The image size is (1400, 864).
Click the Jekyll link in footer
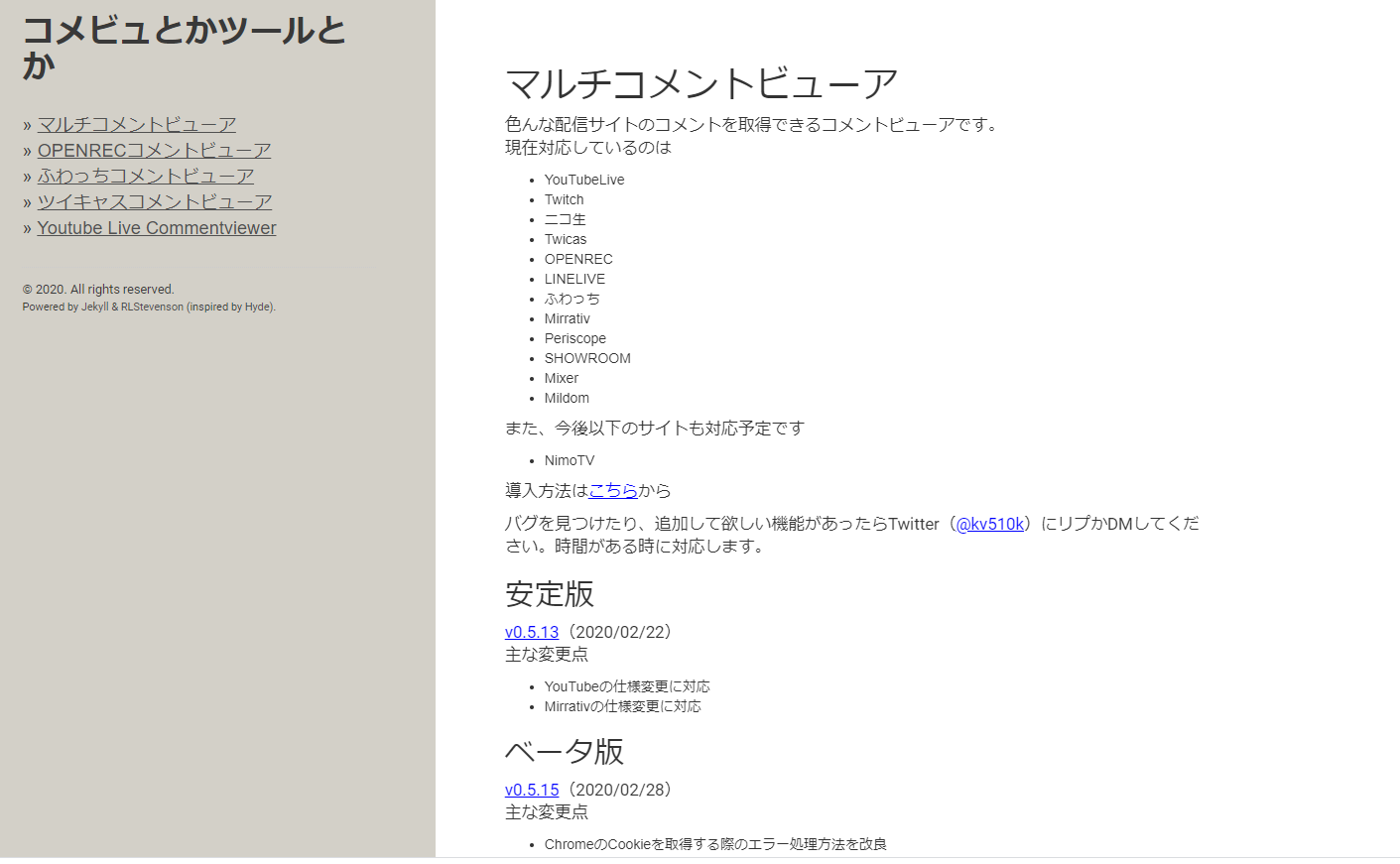tap(95, 308)
